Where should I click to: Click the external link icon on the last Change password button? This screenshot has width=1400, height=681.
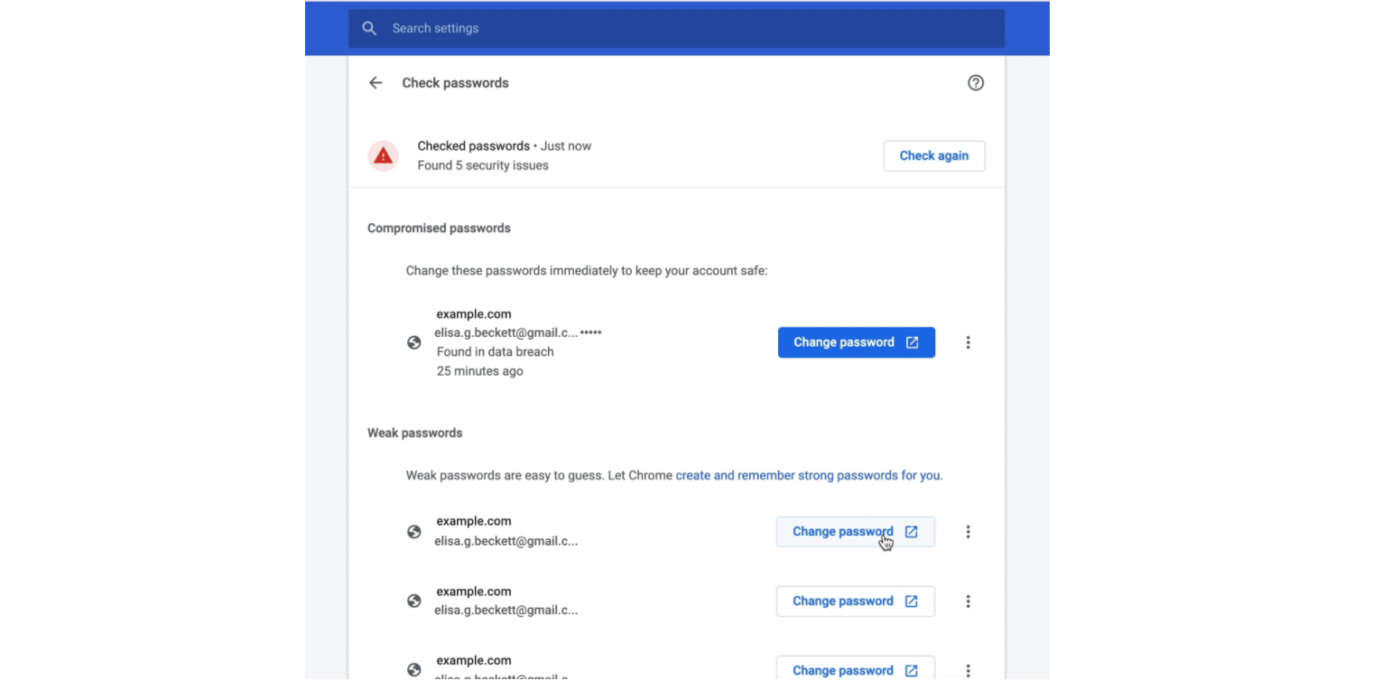click(x=911, y=670)
